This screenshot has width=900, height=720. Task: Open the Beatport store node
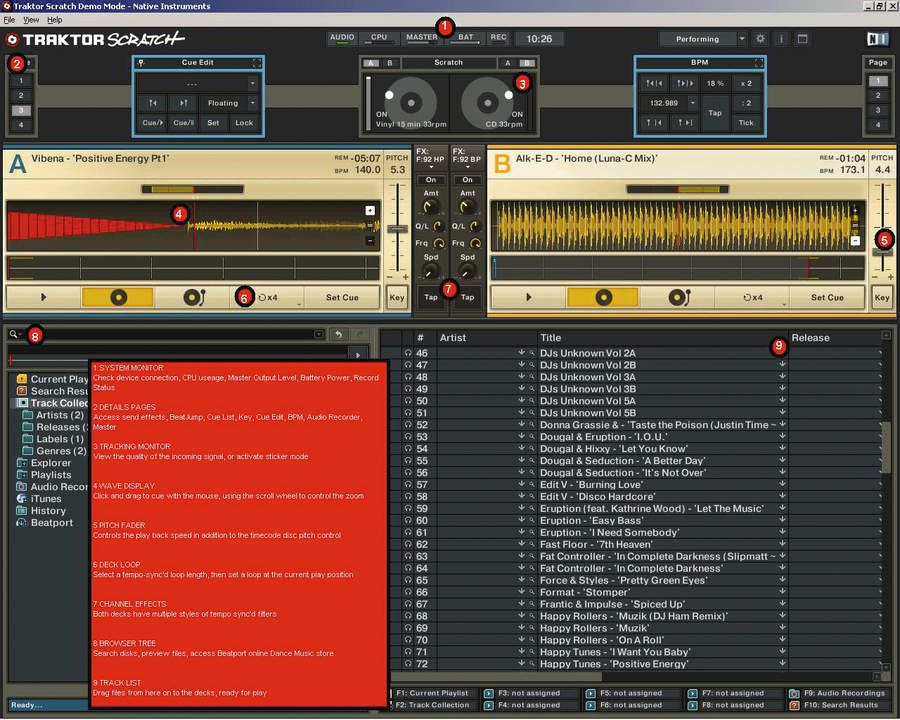pos(52,522)
